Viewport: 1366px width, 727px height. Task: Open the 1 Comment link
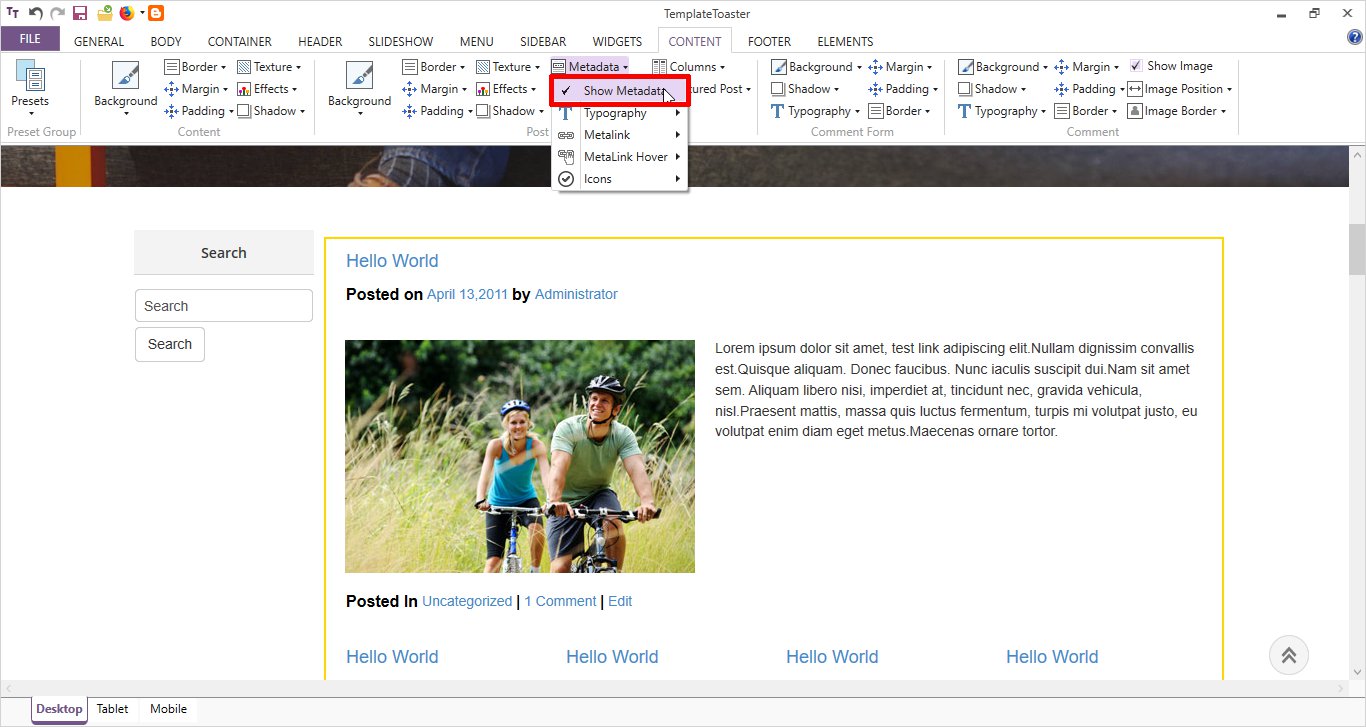coord(560,601)
